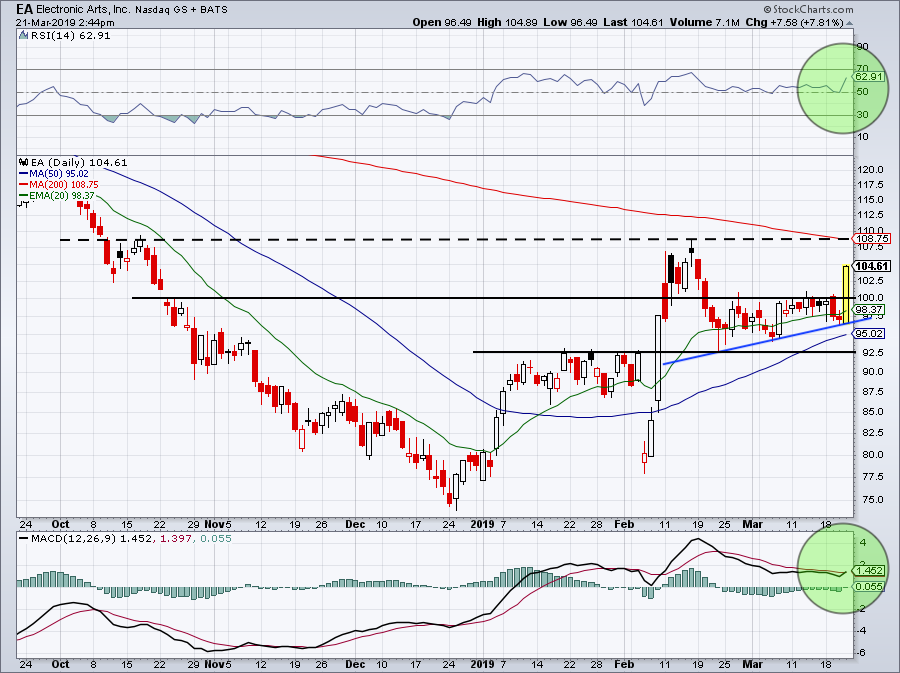Click the EA ticker symbol in the header

coord(24,9)
